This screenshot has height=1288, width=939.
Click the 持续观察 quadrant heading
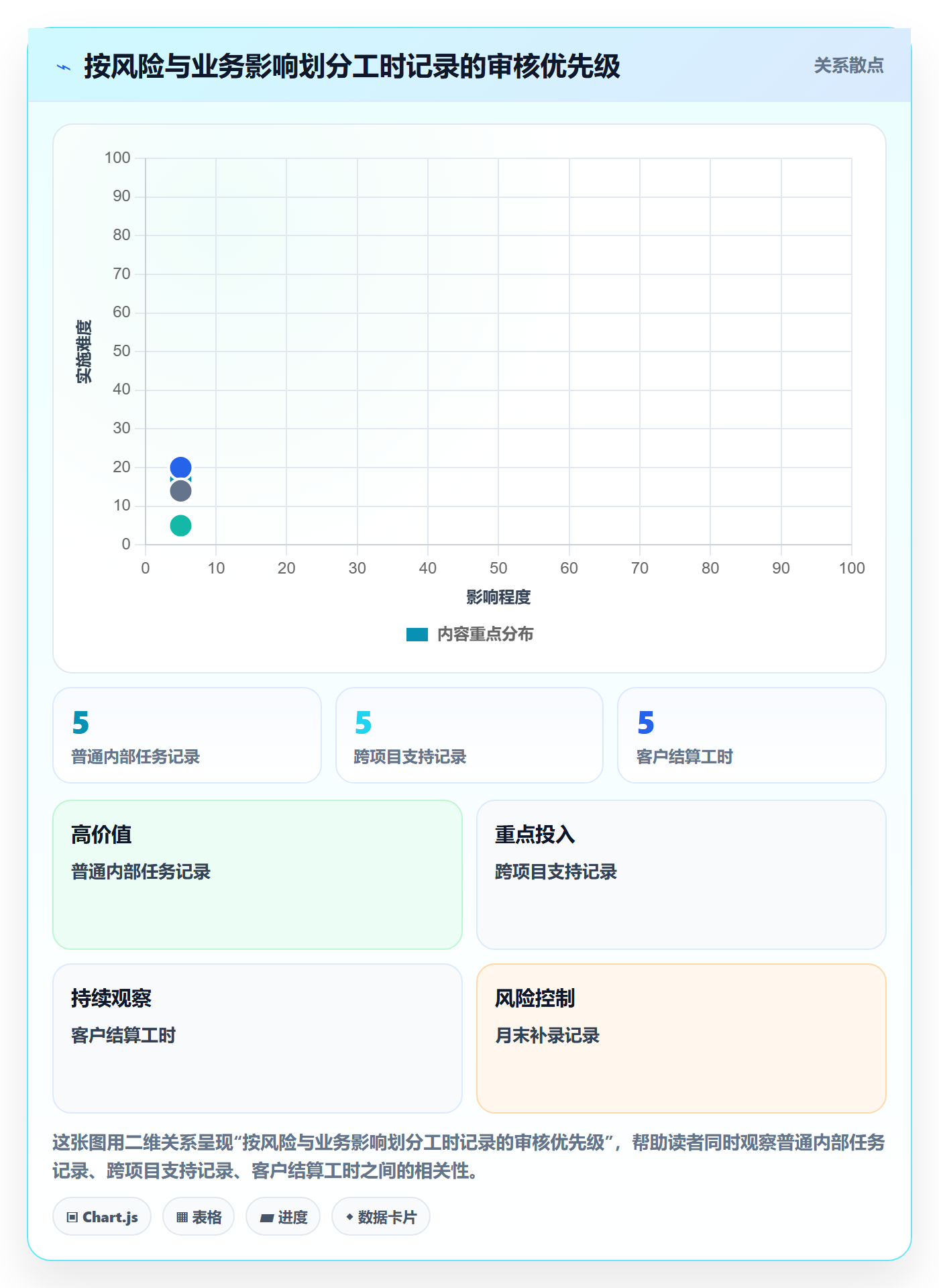pos(111,998)
